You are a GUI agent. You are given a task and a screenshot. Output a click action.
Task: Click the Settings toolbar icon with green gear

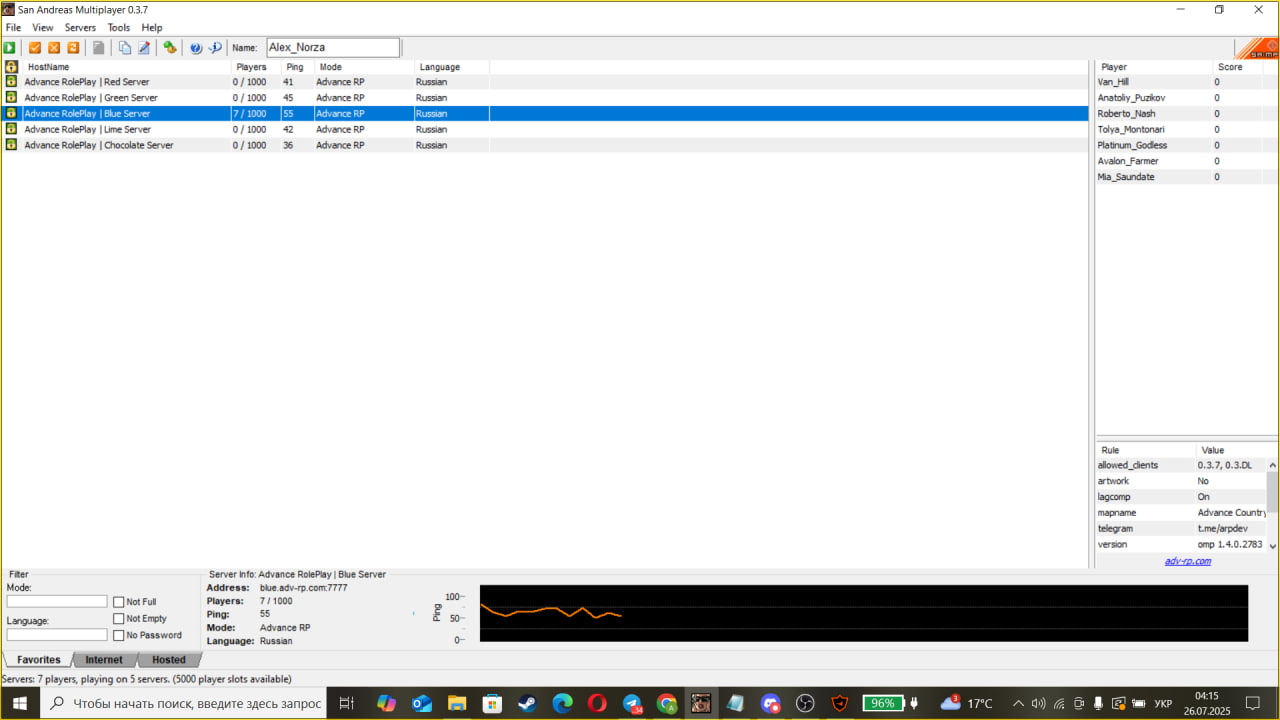pos(170,47)
